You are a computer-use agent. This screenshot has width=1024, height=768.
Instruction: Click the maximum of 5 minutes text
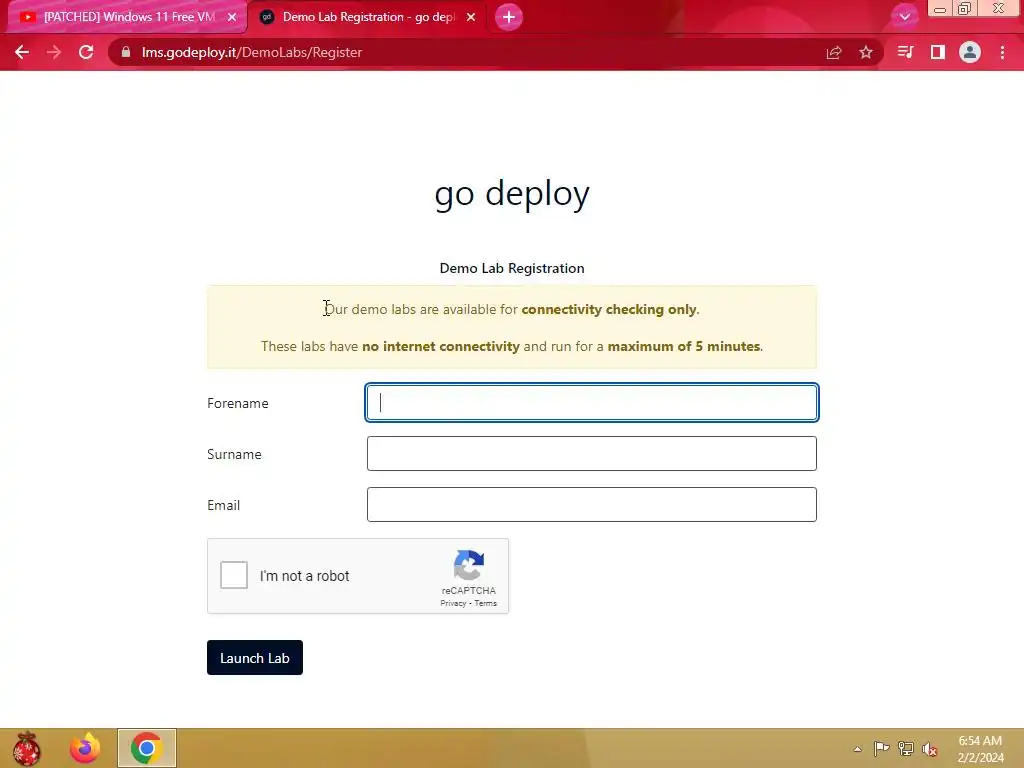[x=684, y=346]
